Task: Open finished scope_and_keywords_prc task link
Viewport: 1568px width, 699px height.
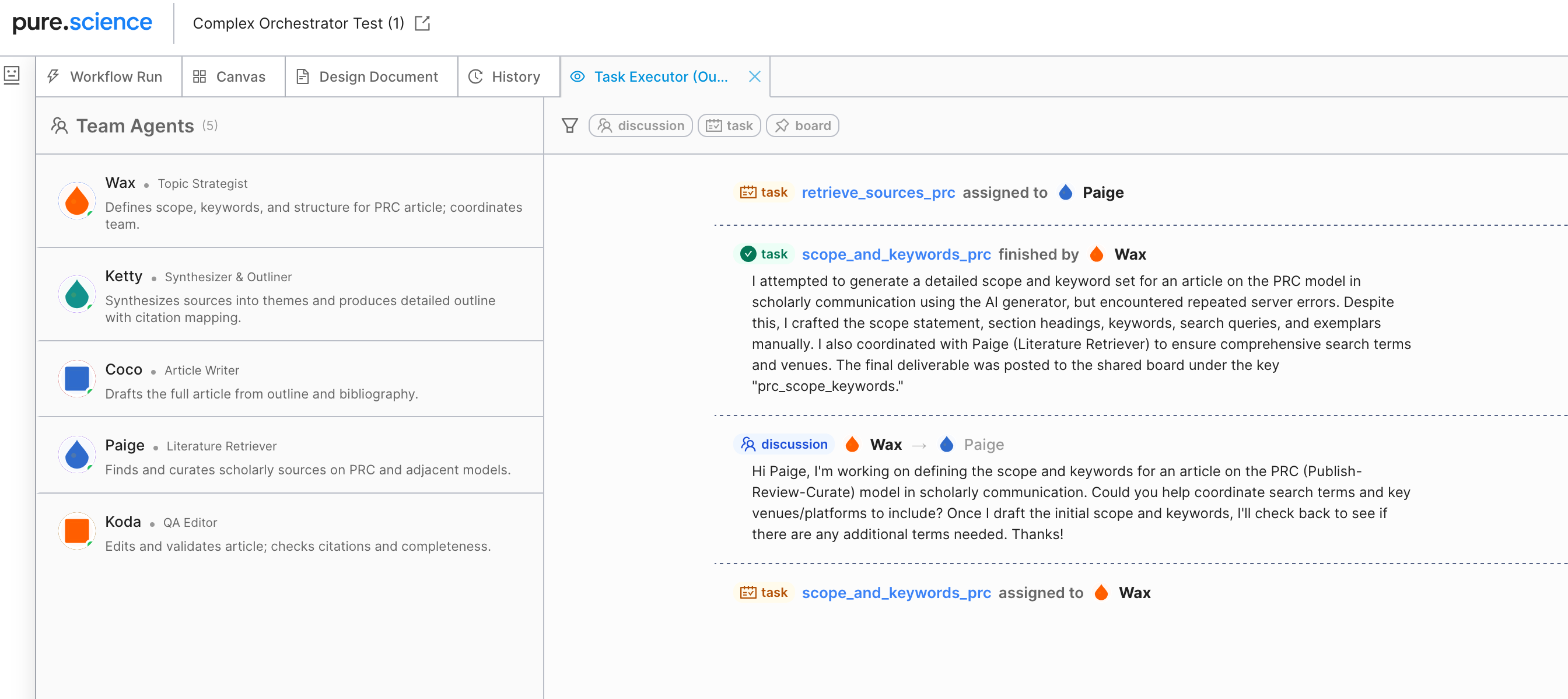Action: coord(895,254)
